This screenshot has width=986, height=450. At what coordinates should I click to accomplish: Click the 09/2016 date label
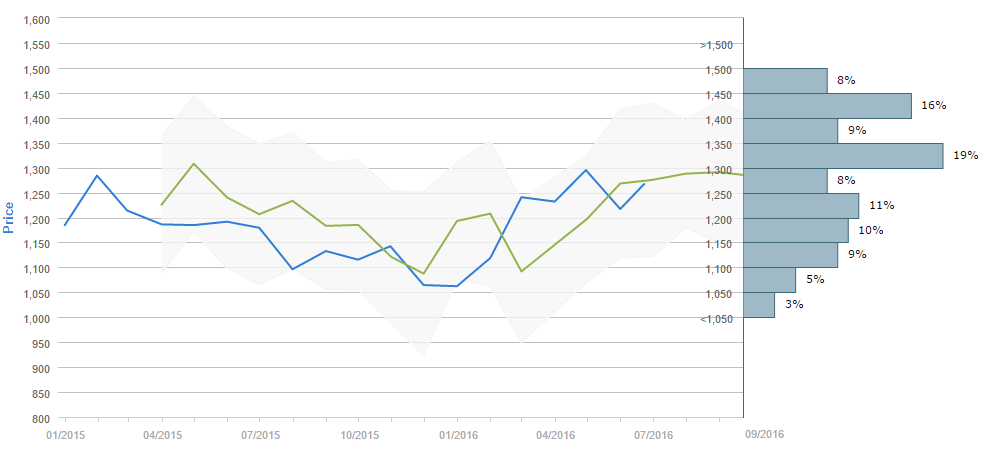765,435
